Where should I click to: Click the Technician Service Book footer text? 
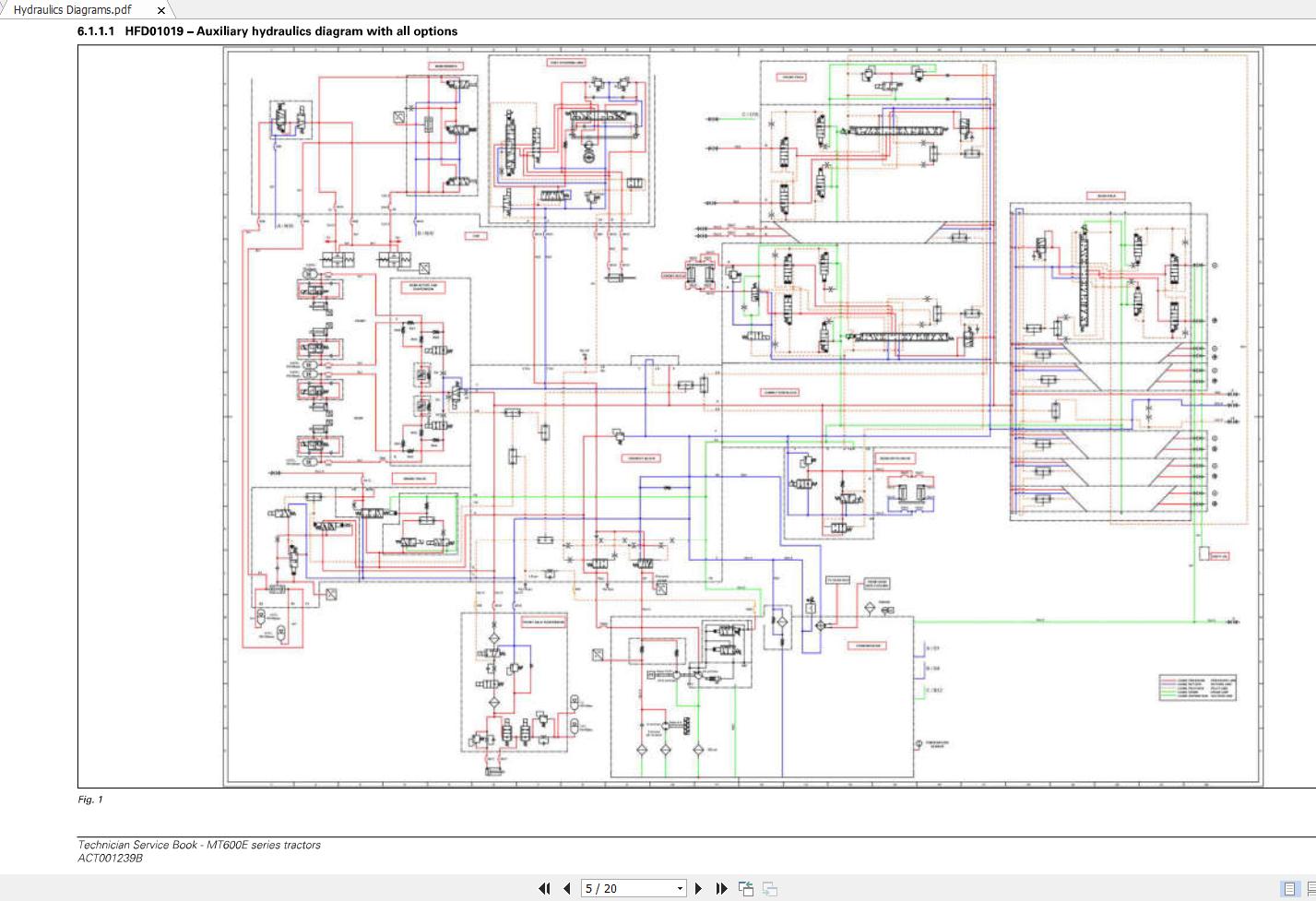click(x=198, y=845)
